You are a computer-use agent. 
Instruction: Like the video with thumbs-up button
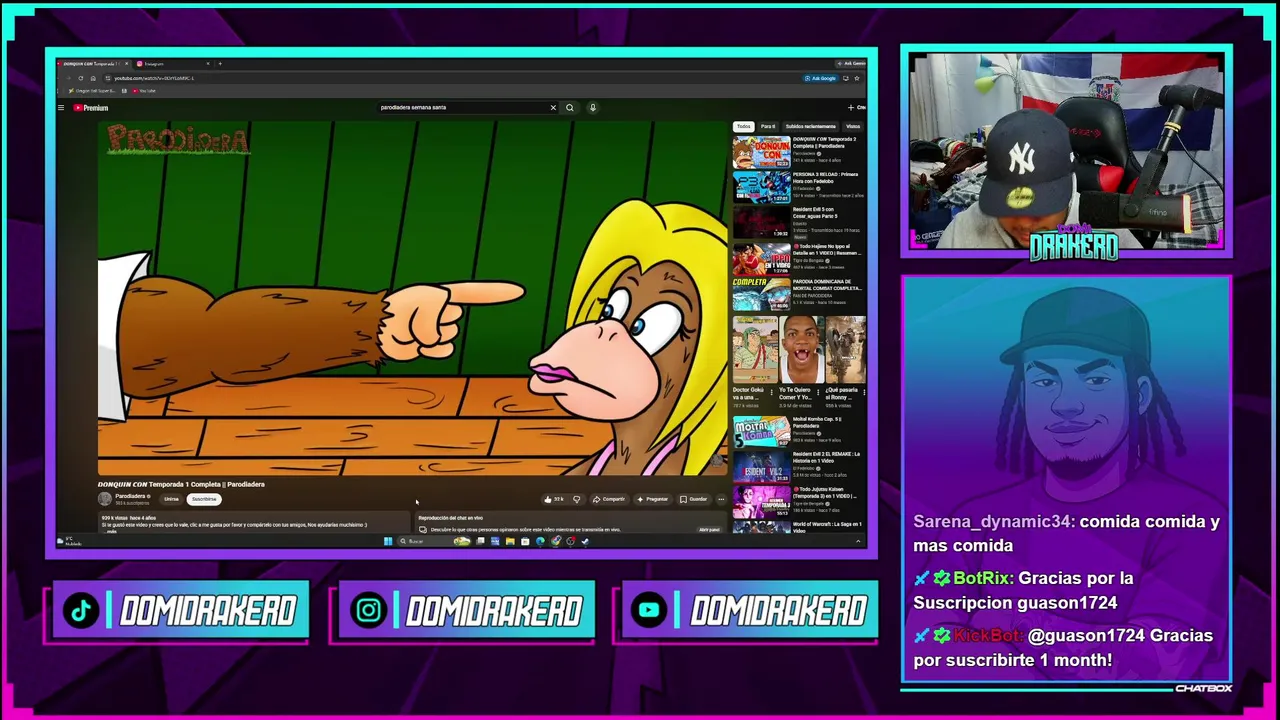553,499
